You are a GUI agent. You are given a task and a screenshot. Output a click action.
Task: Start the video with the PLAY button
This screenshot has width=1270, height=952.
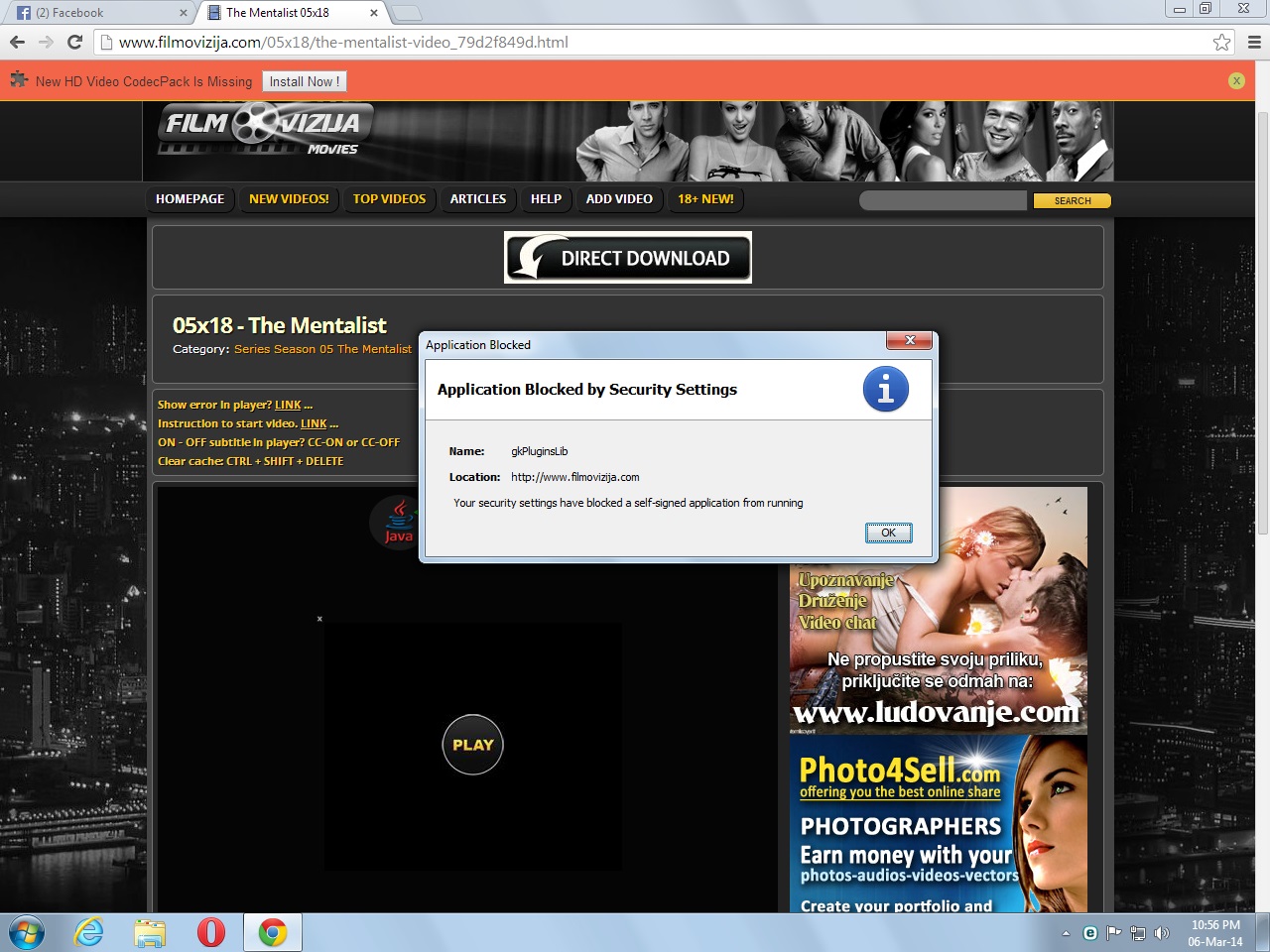(x=472, y=745)
